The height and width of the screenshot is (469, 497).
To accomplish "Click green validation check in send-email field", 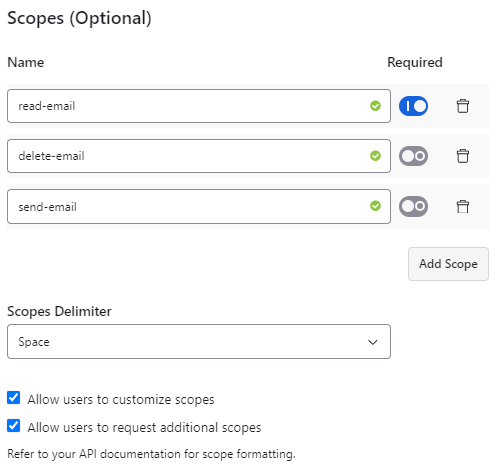I will (x=375, y=206).
